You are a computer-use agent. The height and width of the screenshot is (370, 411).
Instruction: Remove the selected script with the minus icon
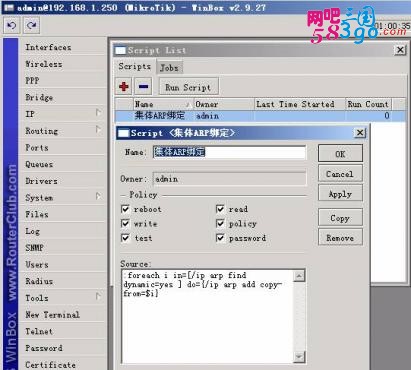pyautogui.click(x=144, y=87)
